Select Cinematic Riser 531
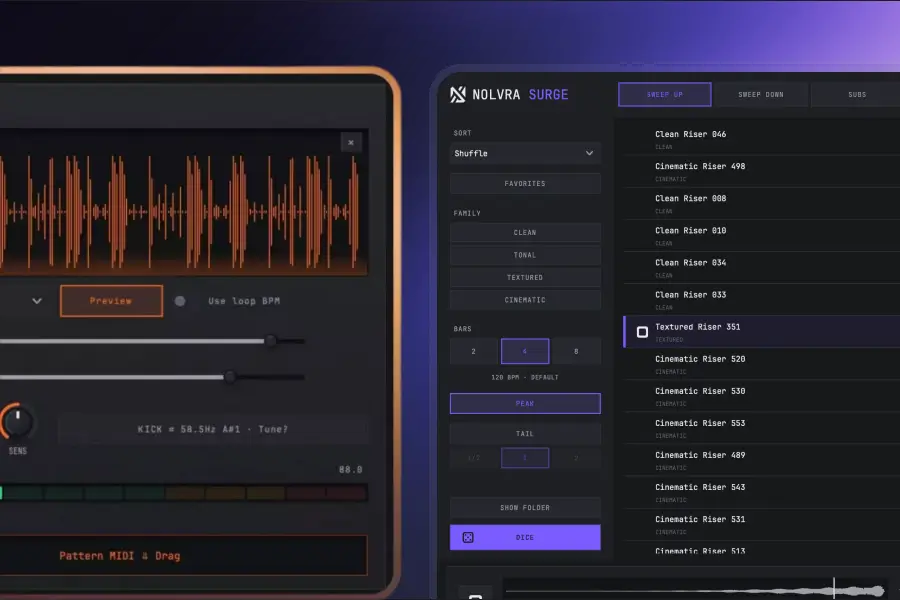This screenshot has width=900, height=600. (761, 524)
